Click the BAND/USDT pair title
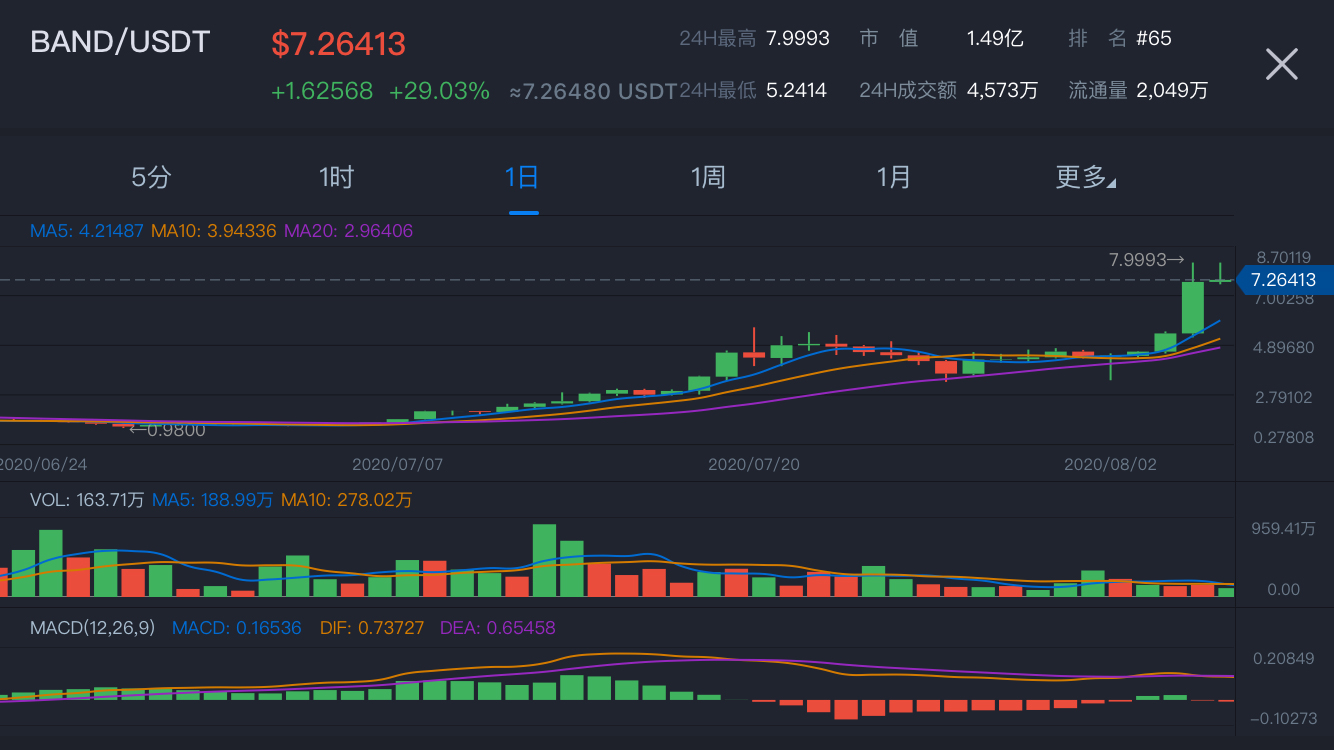 pos(119,41)
